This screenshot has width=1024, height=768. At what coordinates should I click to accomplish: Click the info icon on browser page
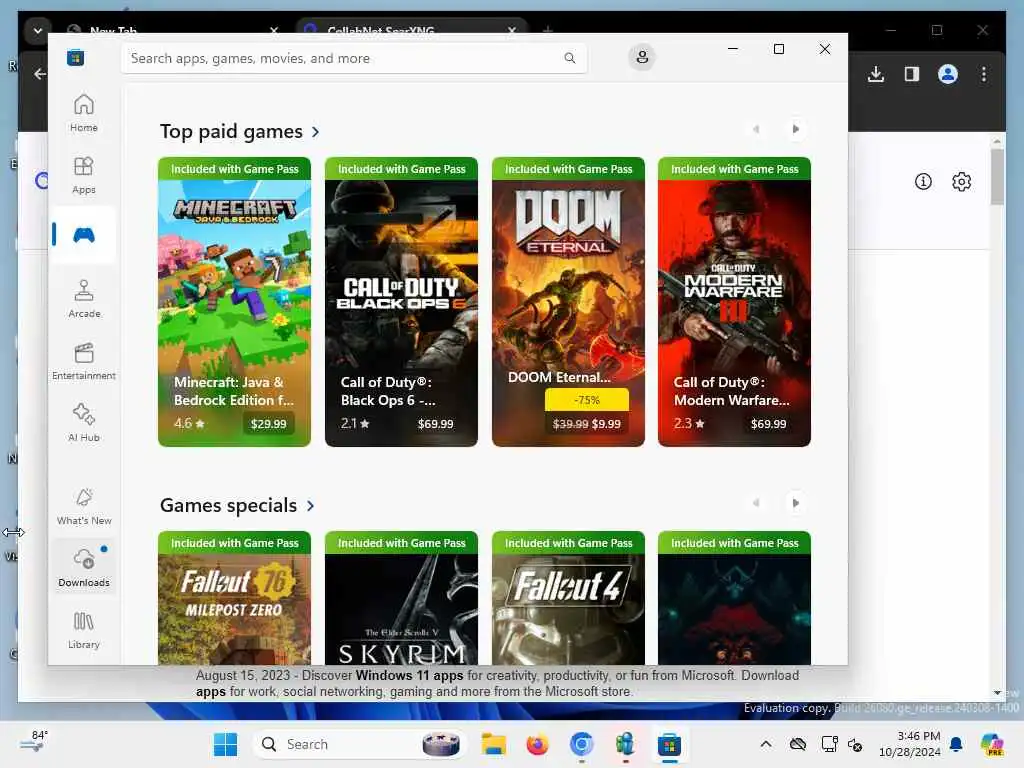923,182
